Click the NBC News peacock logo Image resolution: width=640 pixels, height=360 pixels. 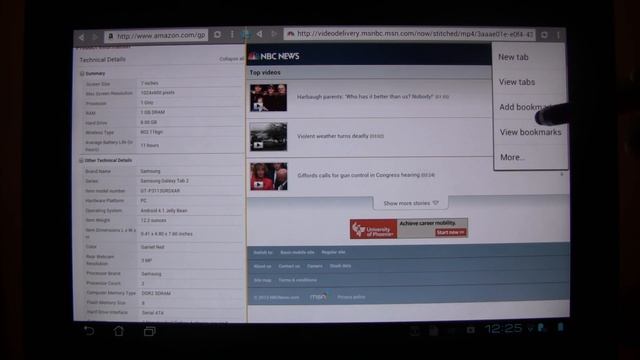(253, 56)
